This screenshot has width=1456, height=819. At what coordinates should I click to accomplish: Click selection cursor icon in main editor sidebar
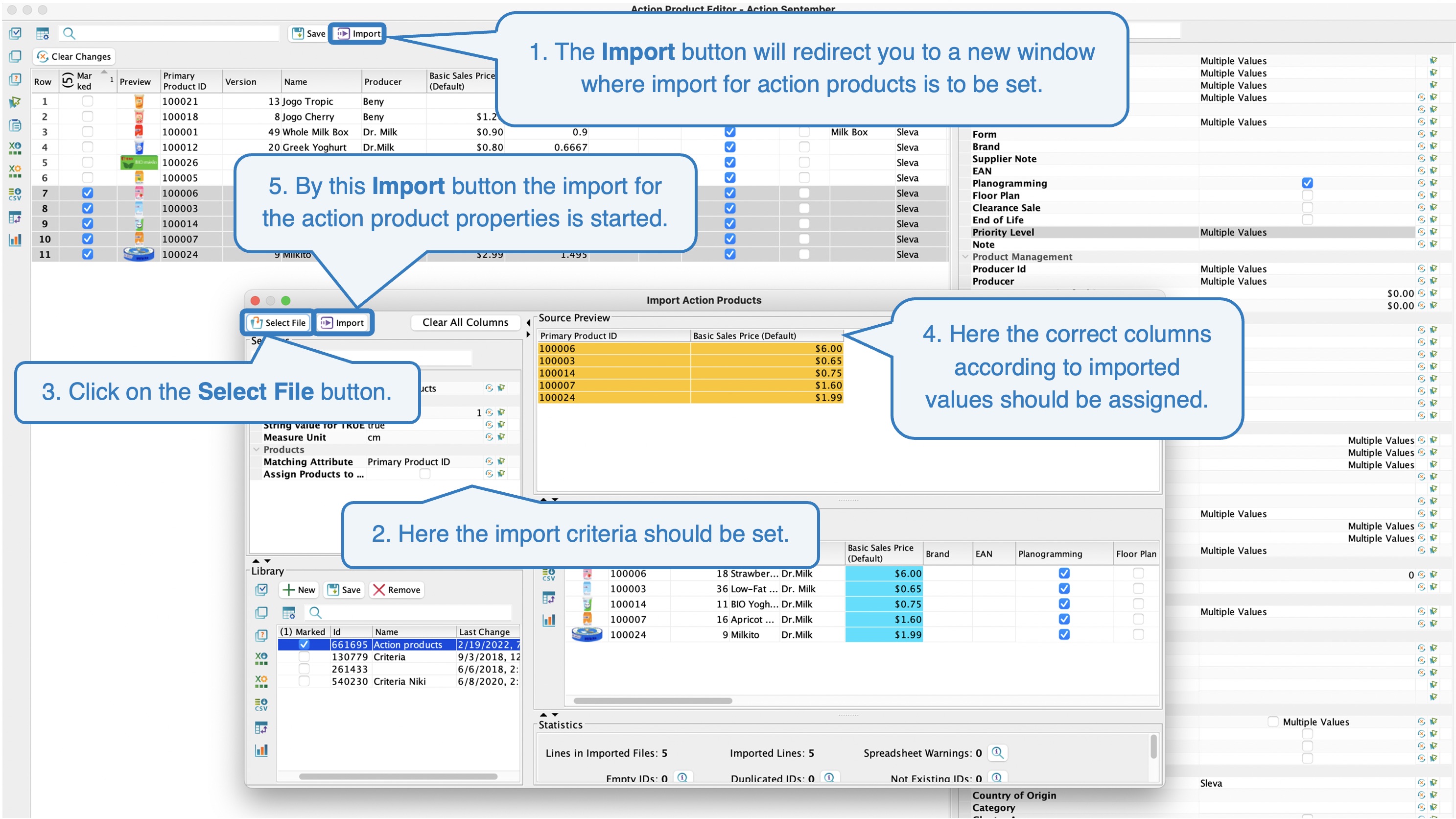[15, 102]
